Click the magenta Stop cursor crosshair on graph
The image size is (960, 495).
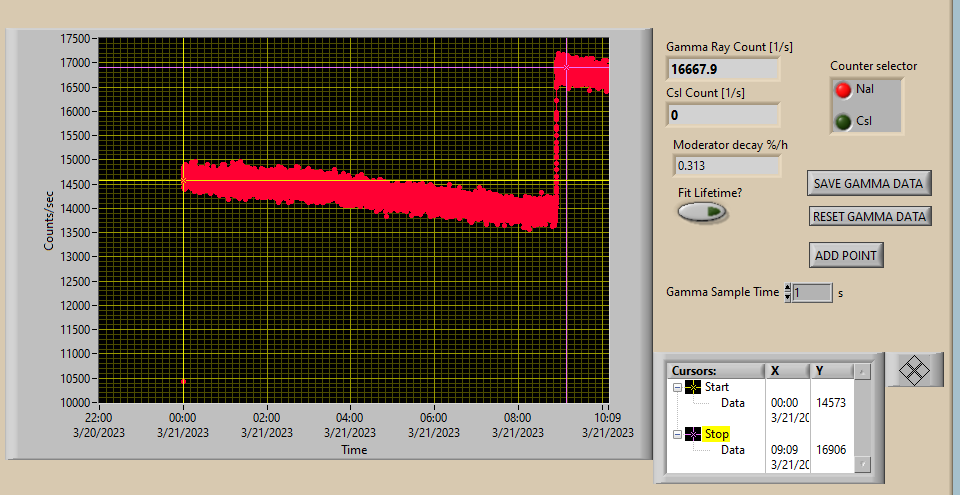point(566,67)
